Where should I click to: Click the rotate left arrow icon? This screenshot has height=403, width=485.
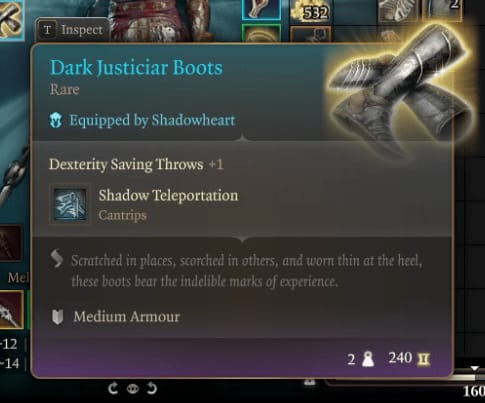coord(113,388)
